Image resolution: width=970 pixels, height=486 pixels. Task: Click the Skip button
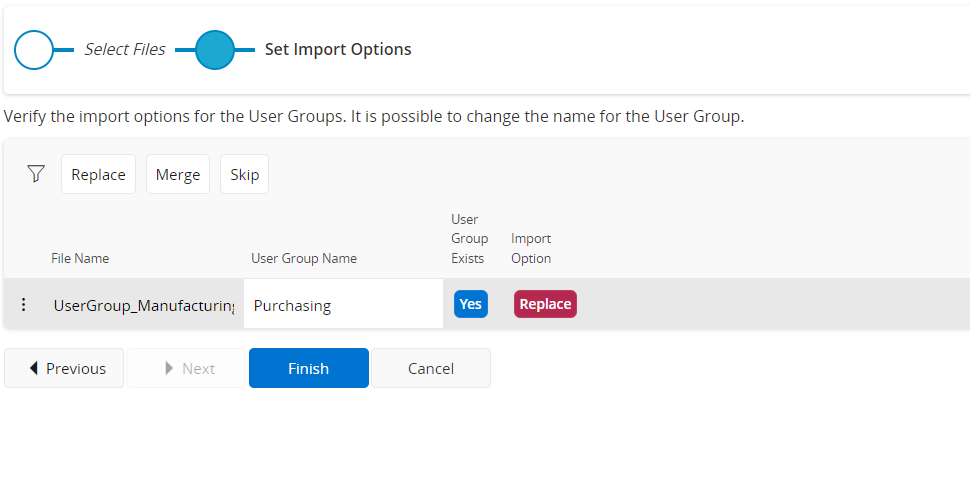[244, 174]
